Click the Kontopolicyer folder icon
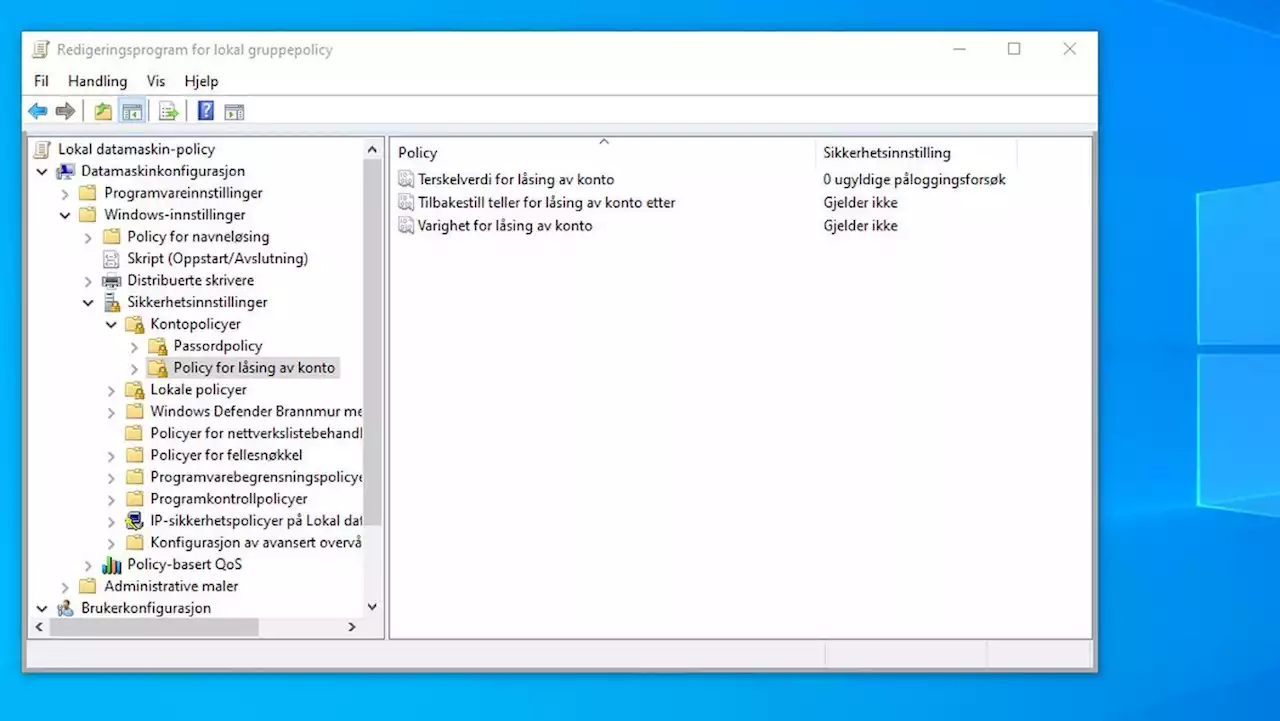The width and height of the screenshot is (1280, 721). 134,324
